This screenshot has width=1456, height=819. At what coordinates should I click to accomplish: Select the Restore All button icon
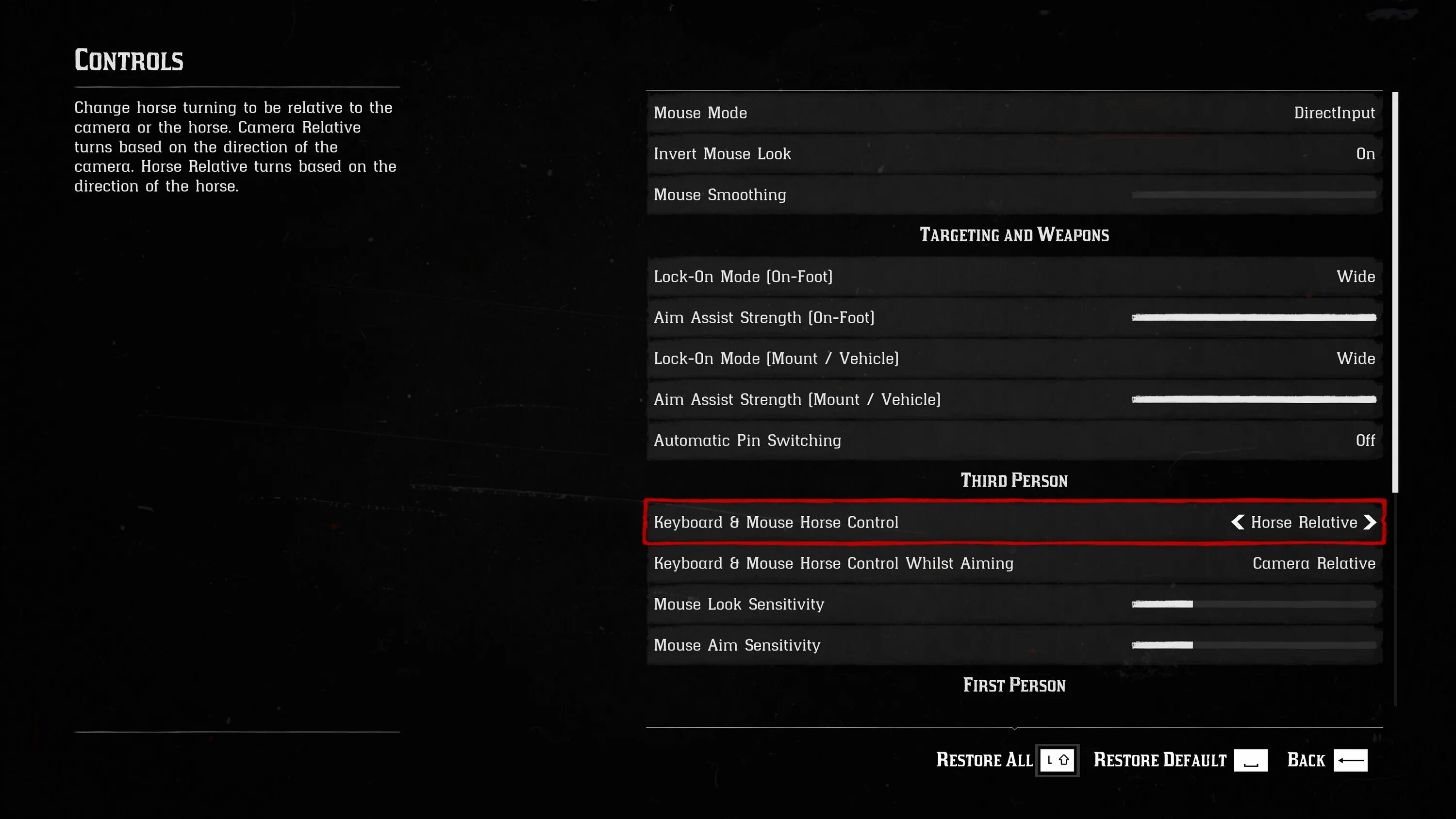[x=1057, y=760]
